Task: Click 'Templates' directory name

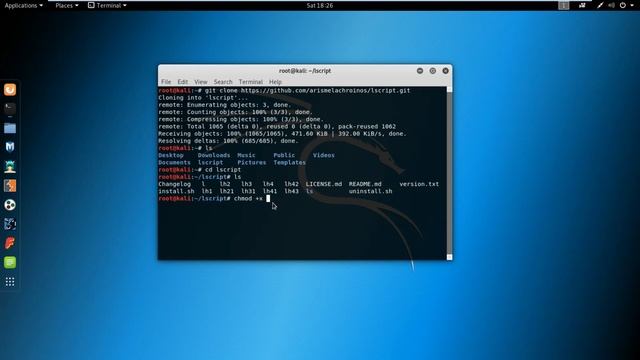Action: click(x=289, y=162)
